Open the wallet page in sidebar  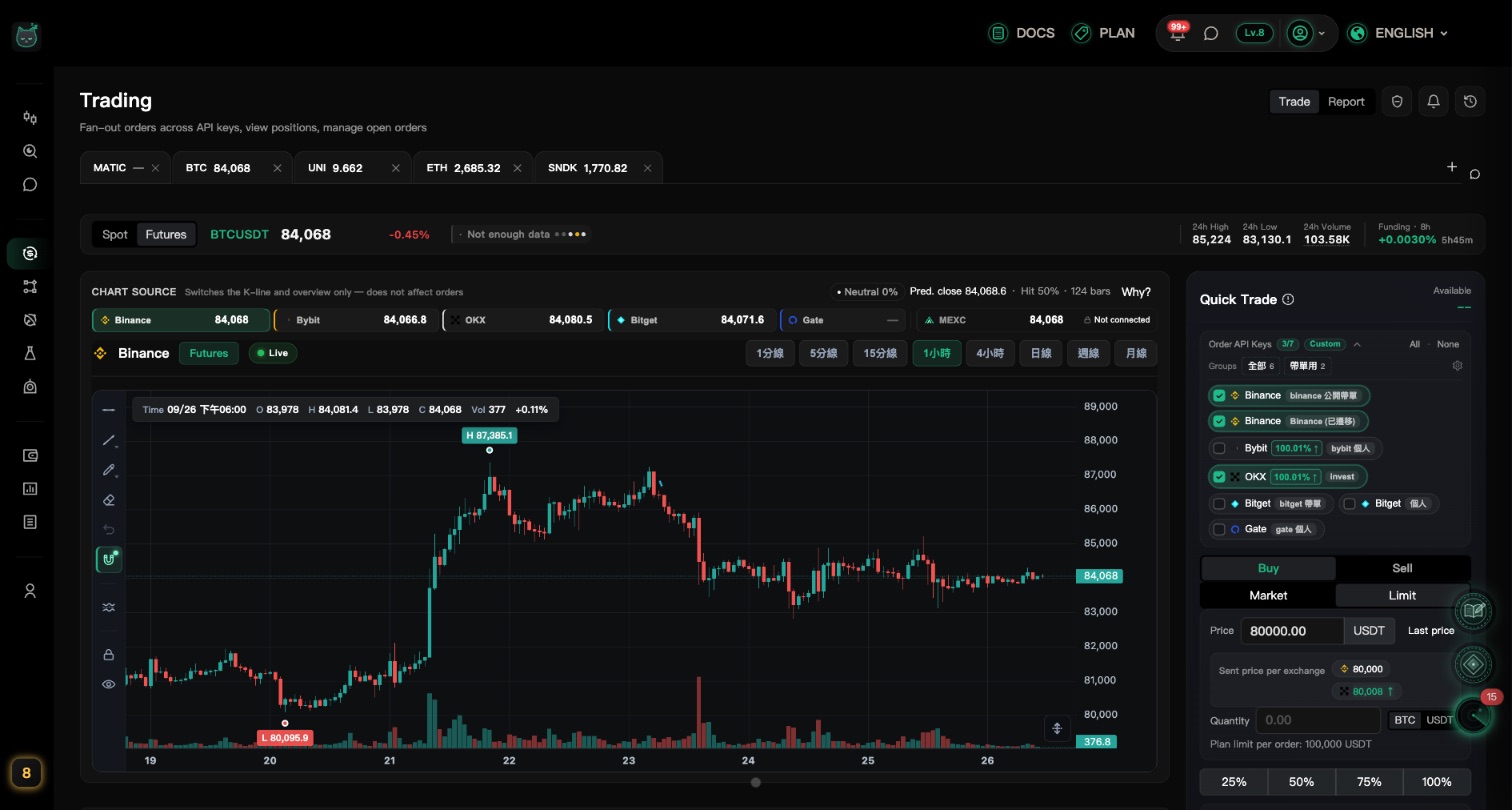(x=30, y=456)
